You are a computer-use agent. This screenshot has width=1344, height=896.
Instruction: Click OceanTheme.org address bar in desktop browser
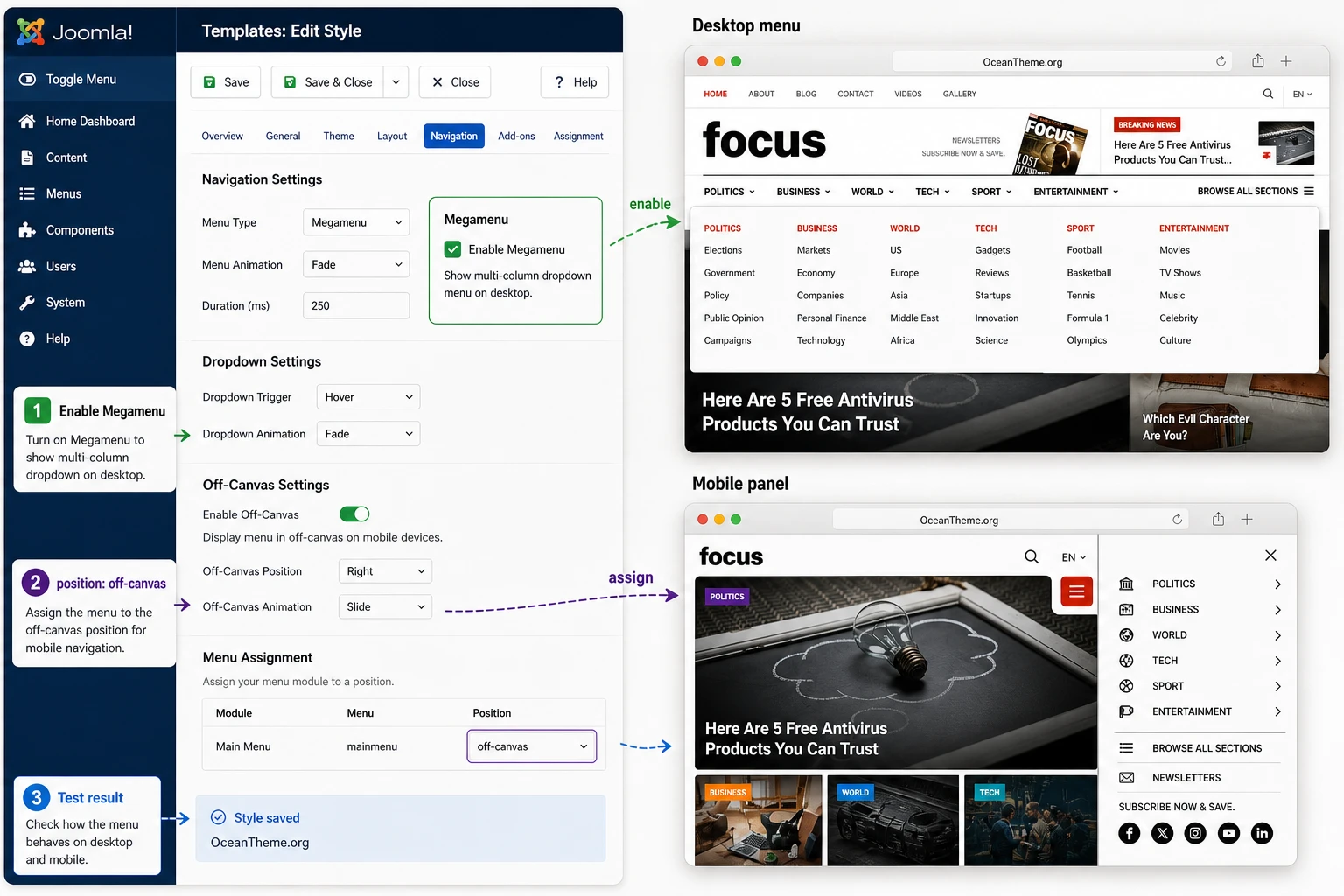1061,61
